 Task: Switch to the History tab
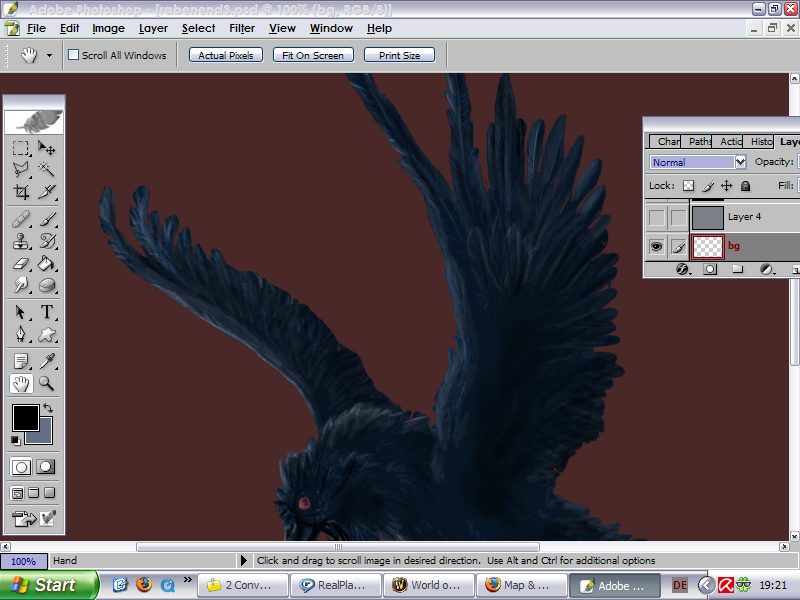[x=760, y=141]
